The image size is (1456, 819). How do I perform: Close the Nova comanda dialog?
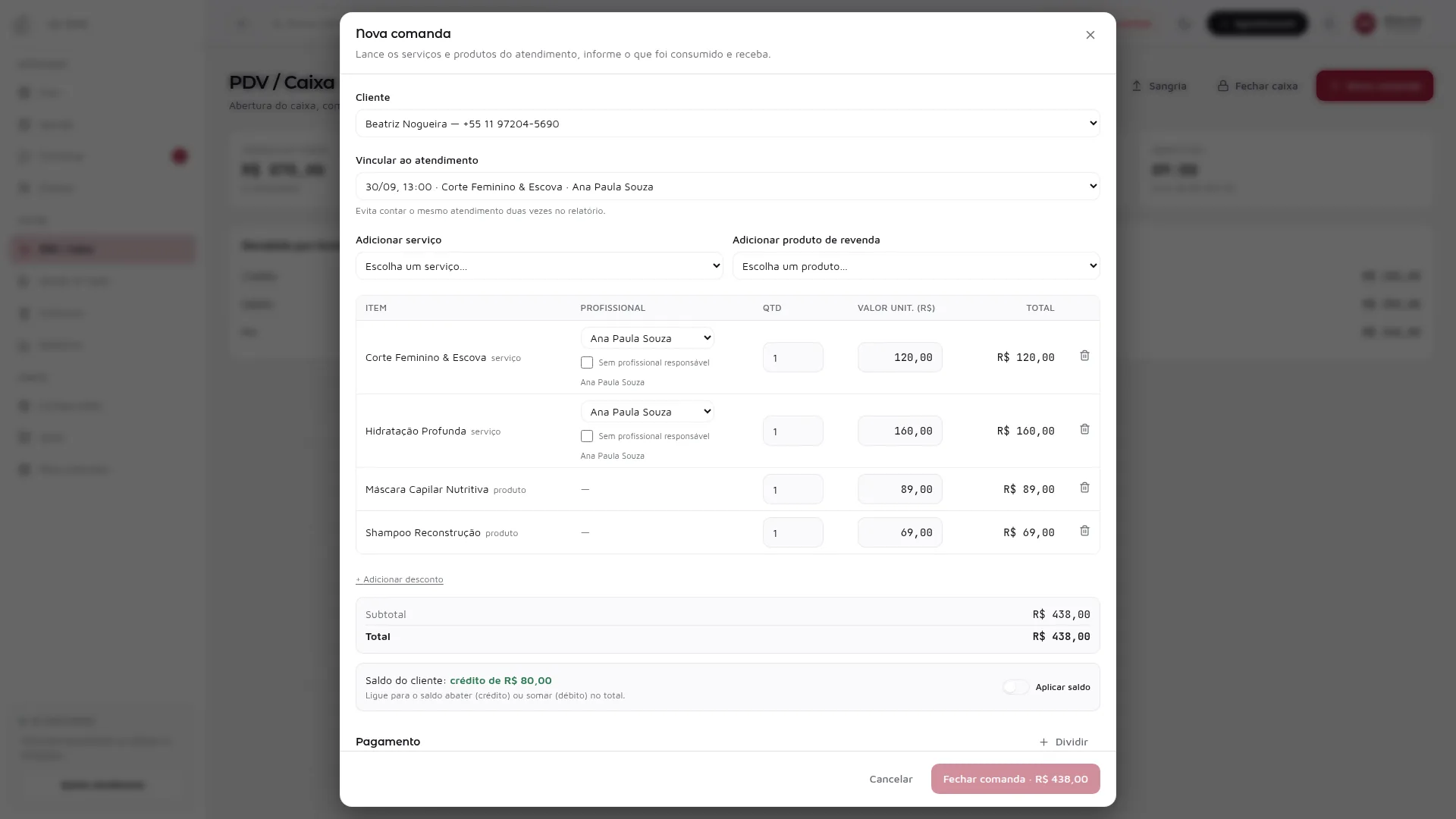tap(1090, 35)
